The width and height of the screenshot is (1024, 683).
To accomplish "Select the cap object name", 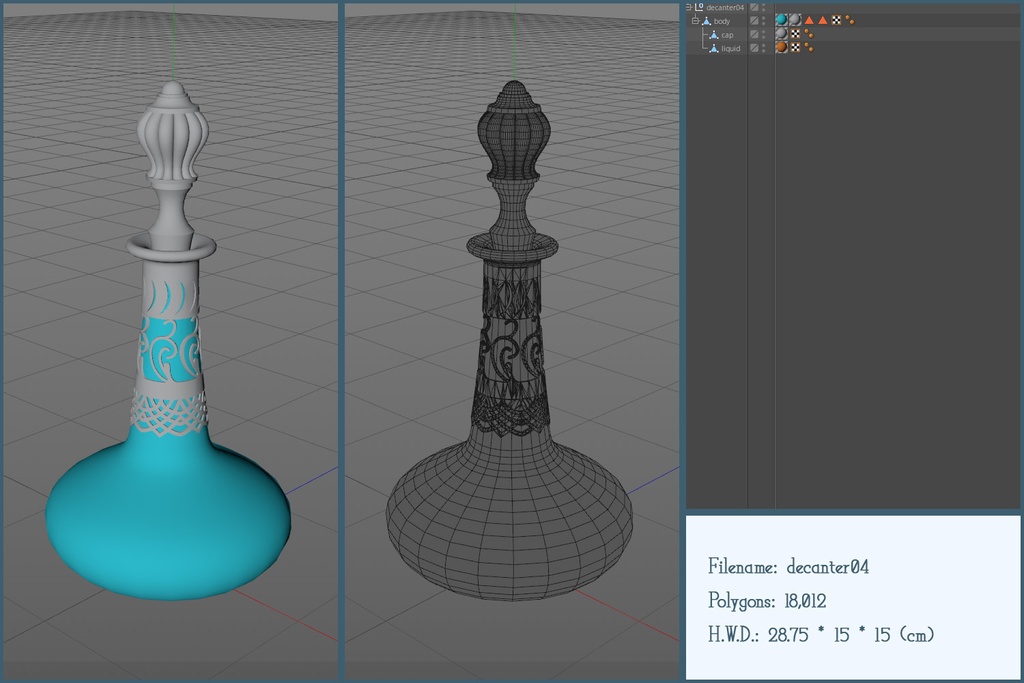I will [728, 35].
